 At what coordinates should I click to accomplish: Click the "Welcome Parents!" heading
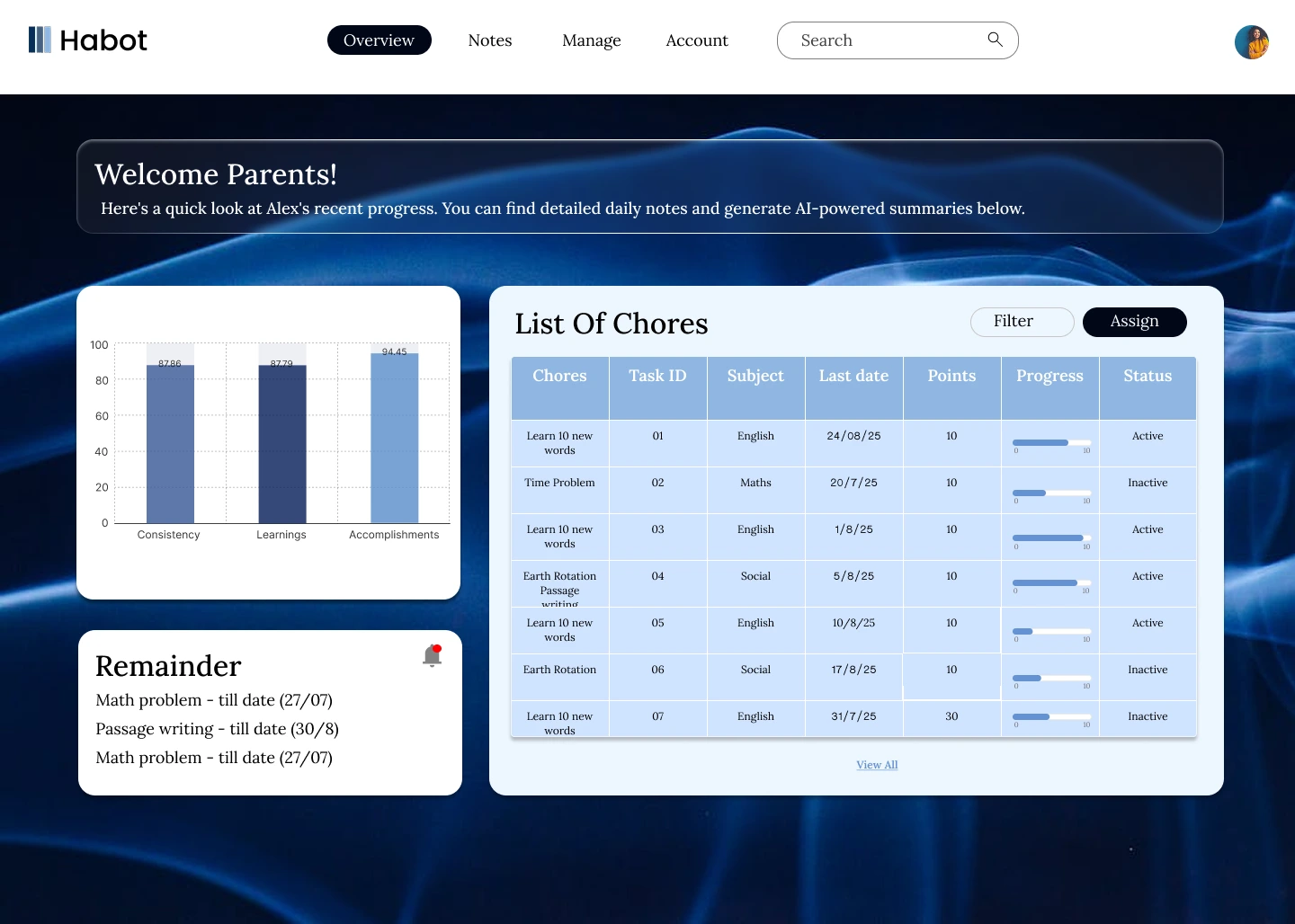216,174
